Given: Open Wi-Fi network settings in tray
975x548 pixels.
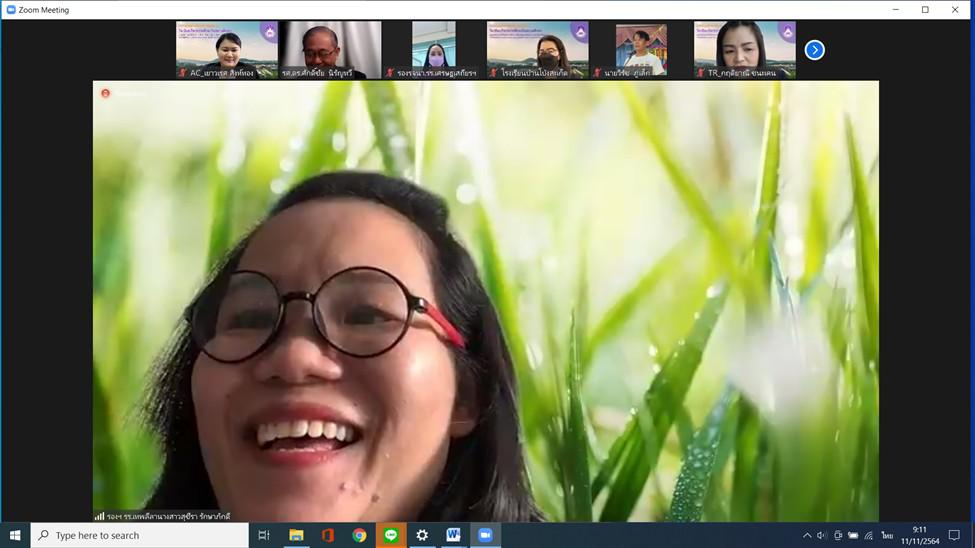Looking at the screenshot, I should [869, 535].
